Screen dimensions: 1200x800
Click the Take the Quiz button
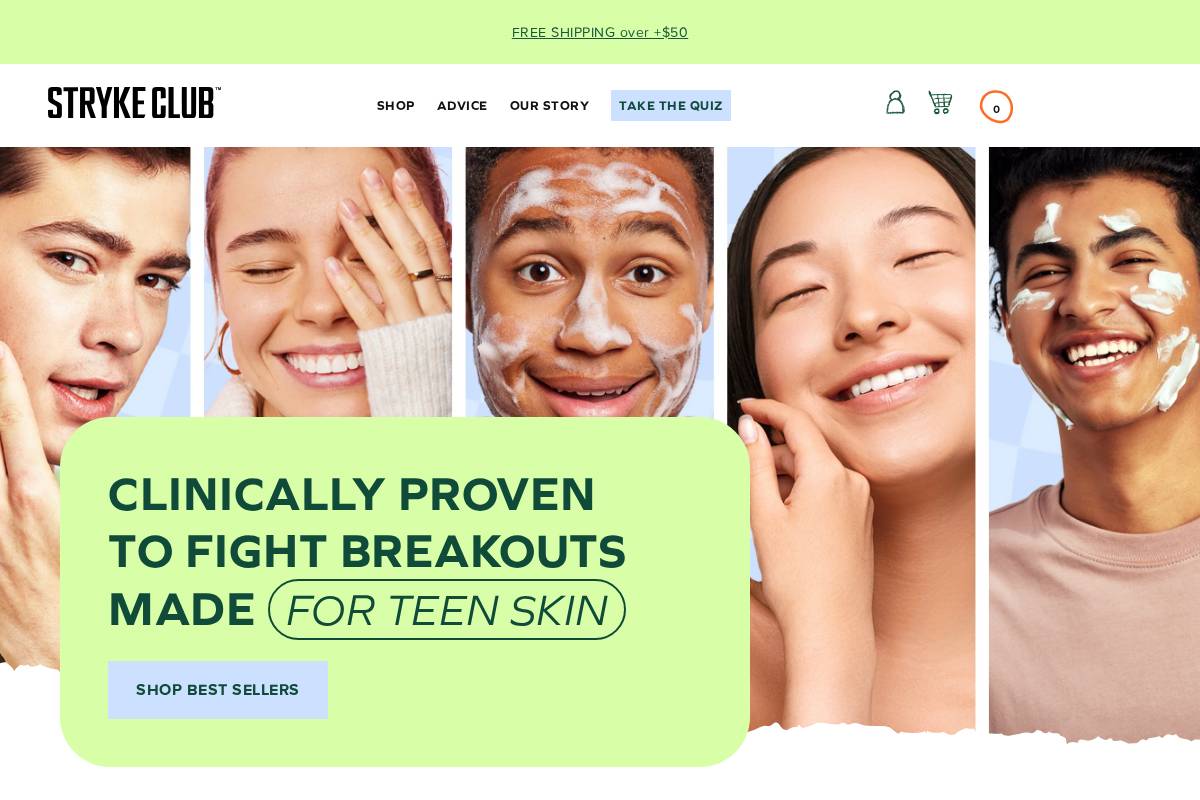click(x=671, y=106)
